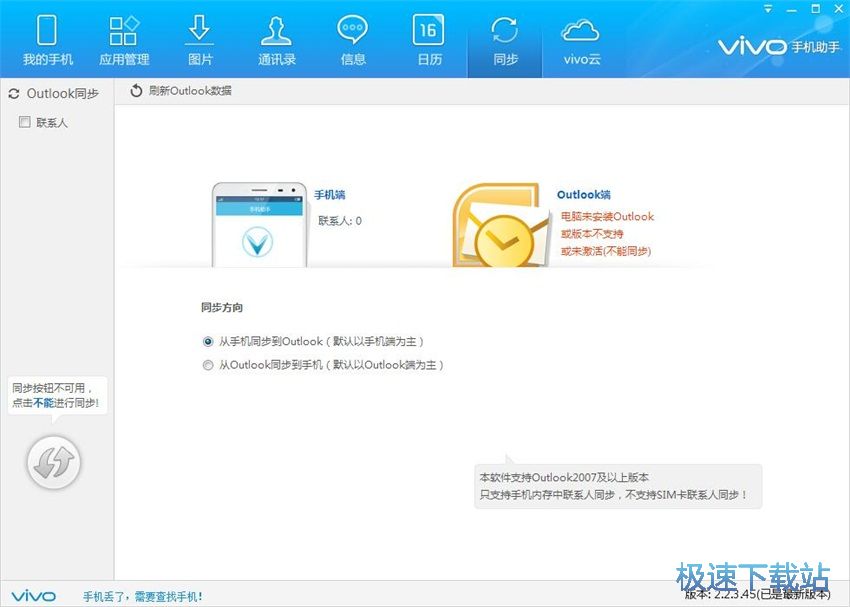
Task: Select 从手机同步到Outlook radio option
Action: tap(208, 341)
